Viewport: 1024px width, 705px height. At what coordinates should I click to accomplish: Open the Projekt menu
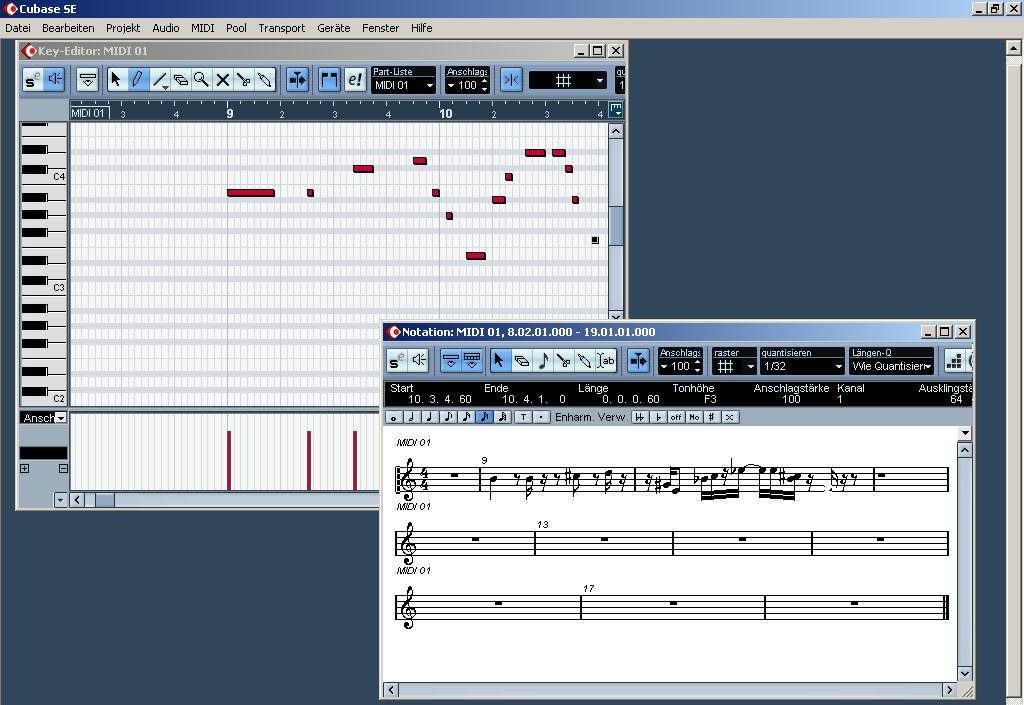(x=123, y=28)
